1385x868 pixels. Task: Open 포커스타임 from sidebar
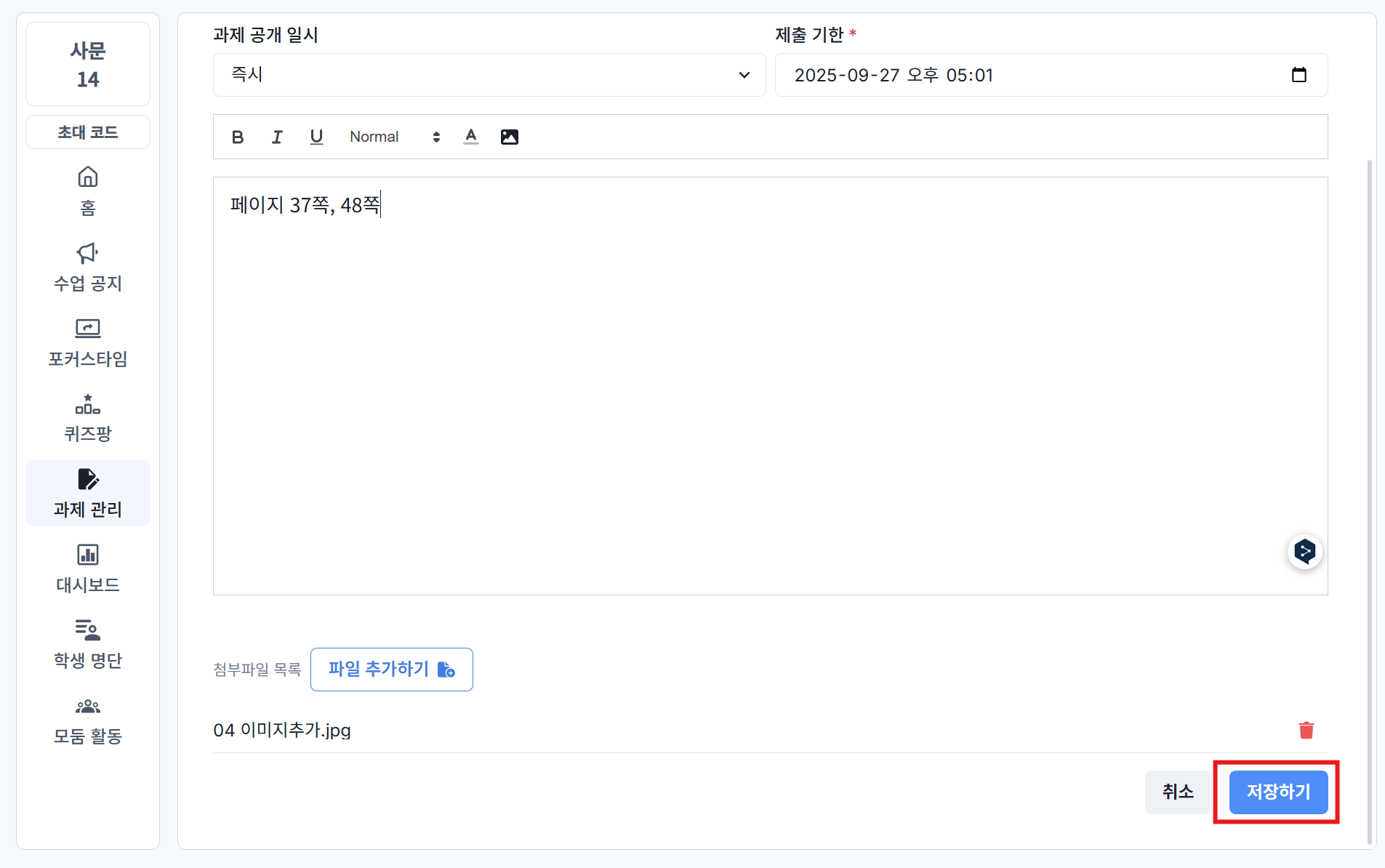pos(88,342)
